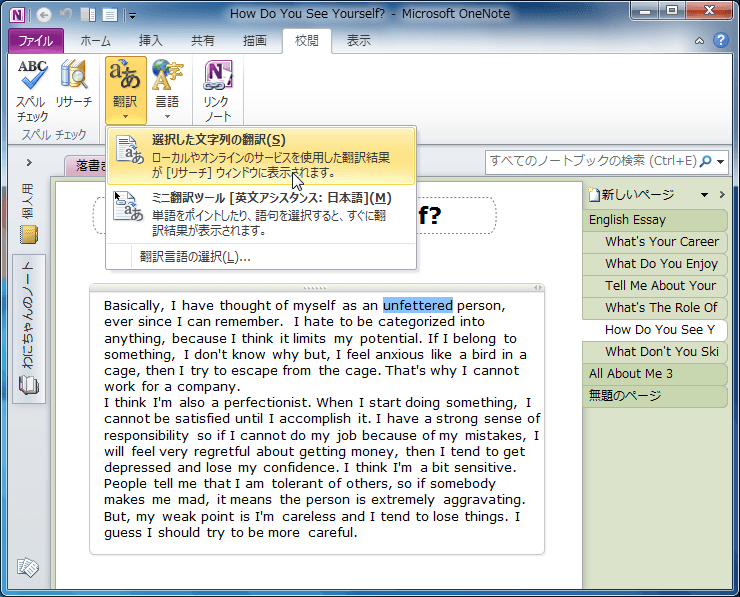Click the search magnifier icon

coord(705,161)
